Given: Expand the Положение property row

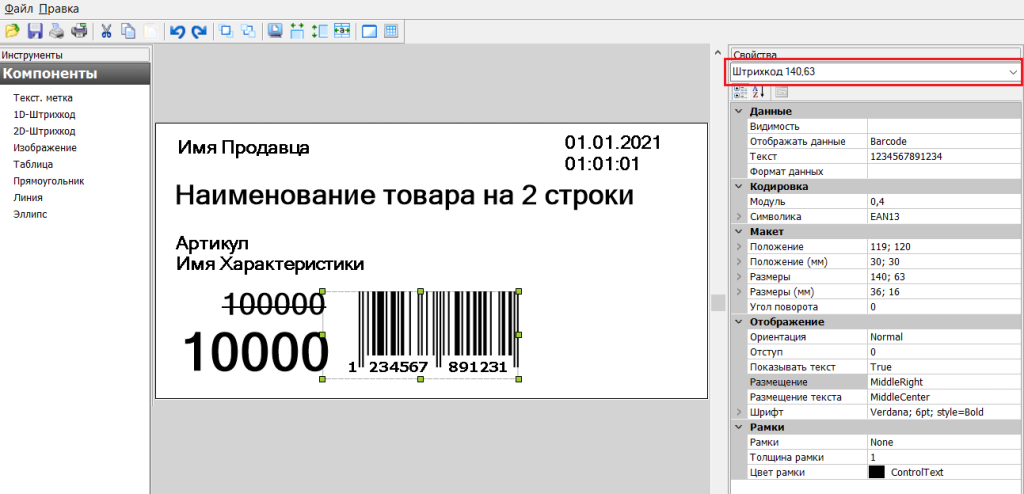Looking at the screenshot, I should [739, 246].
